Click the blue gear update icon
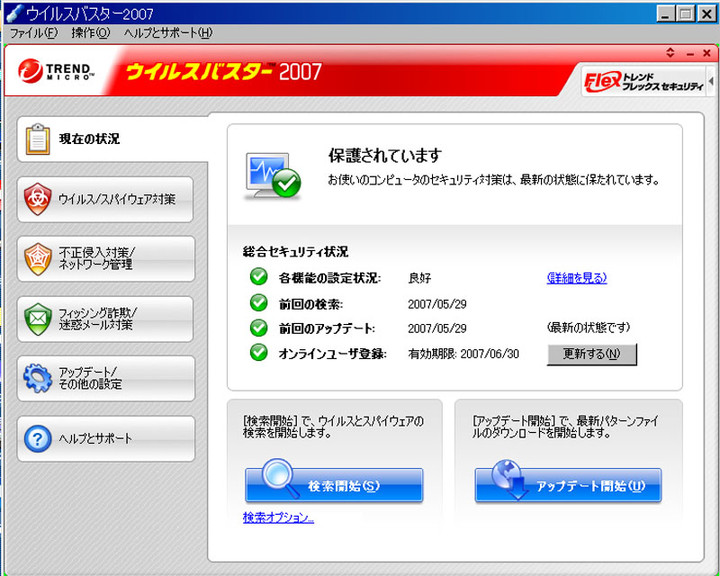 pos(38,379)
